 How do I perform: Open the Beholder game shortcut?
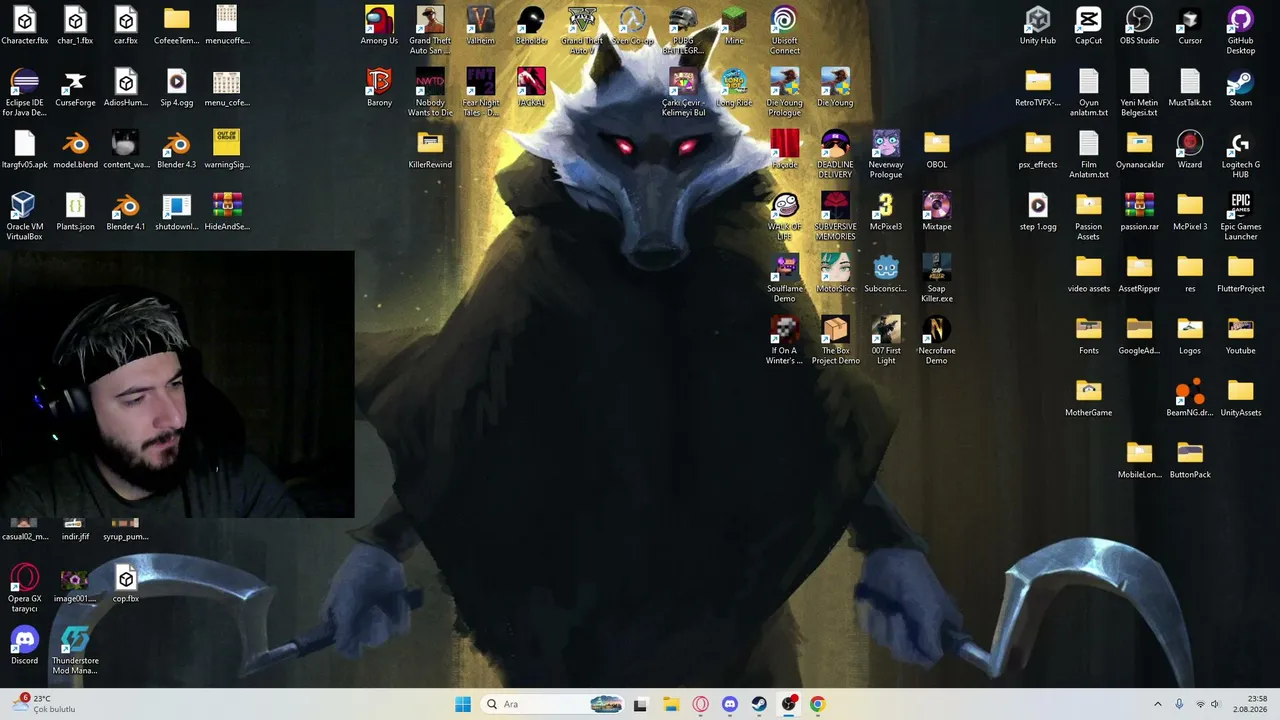point(531,26)
